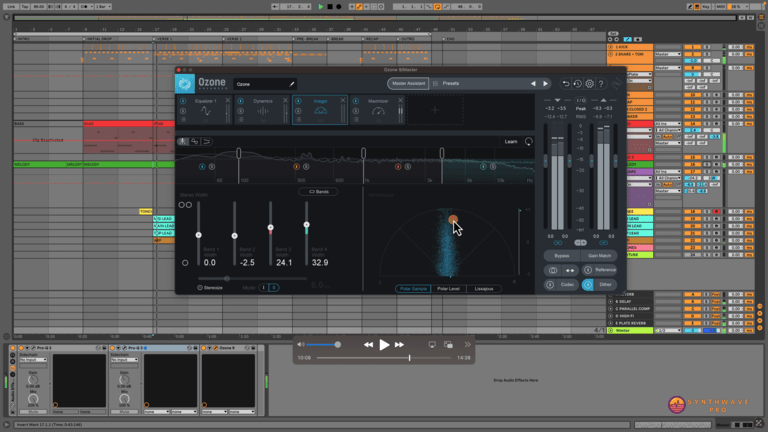Click the Imager reset circular arrow icon

(x=528, y=142)
